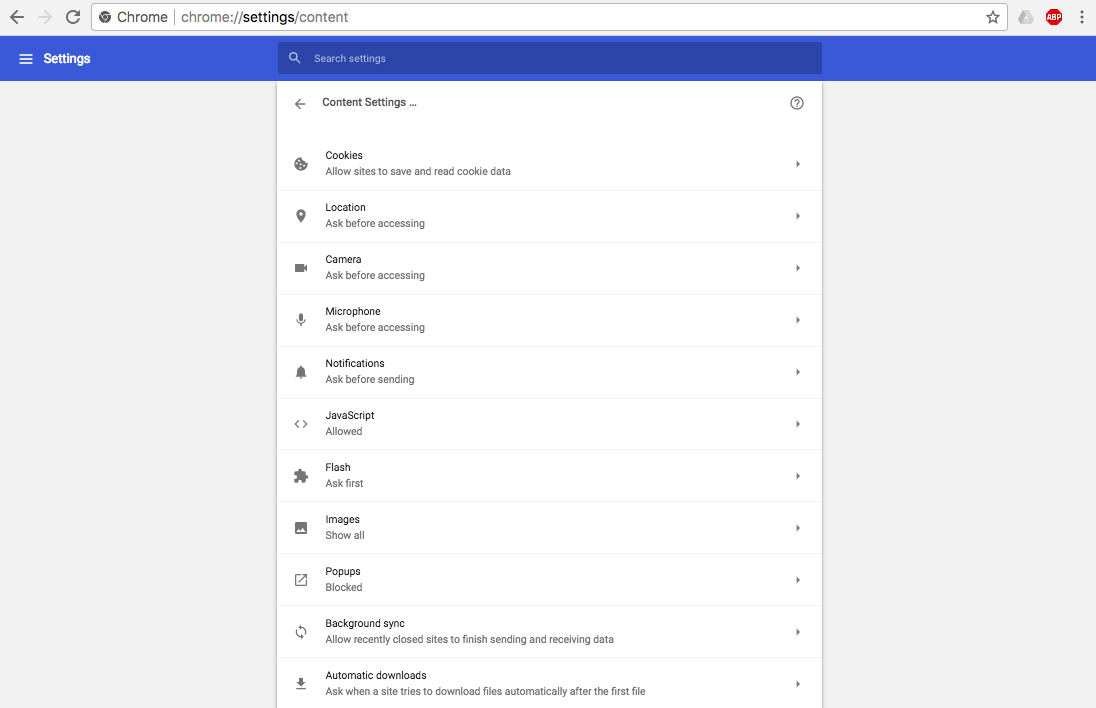Expand the Images row chevron
This screenshot has width=1096, height=708.
click(x=798, y=528)
